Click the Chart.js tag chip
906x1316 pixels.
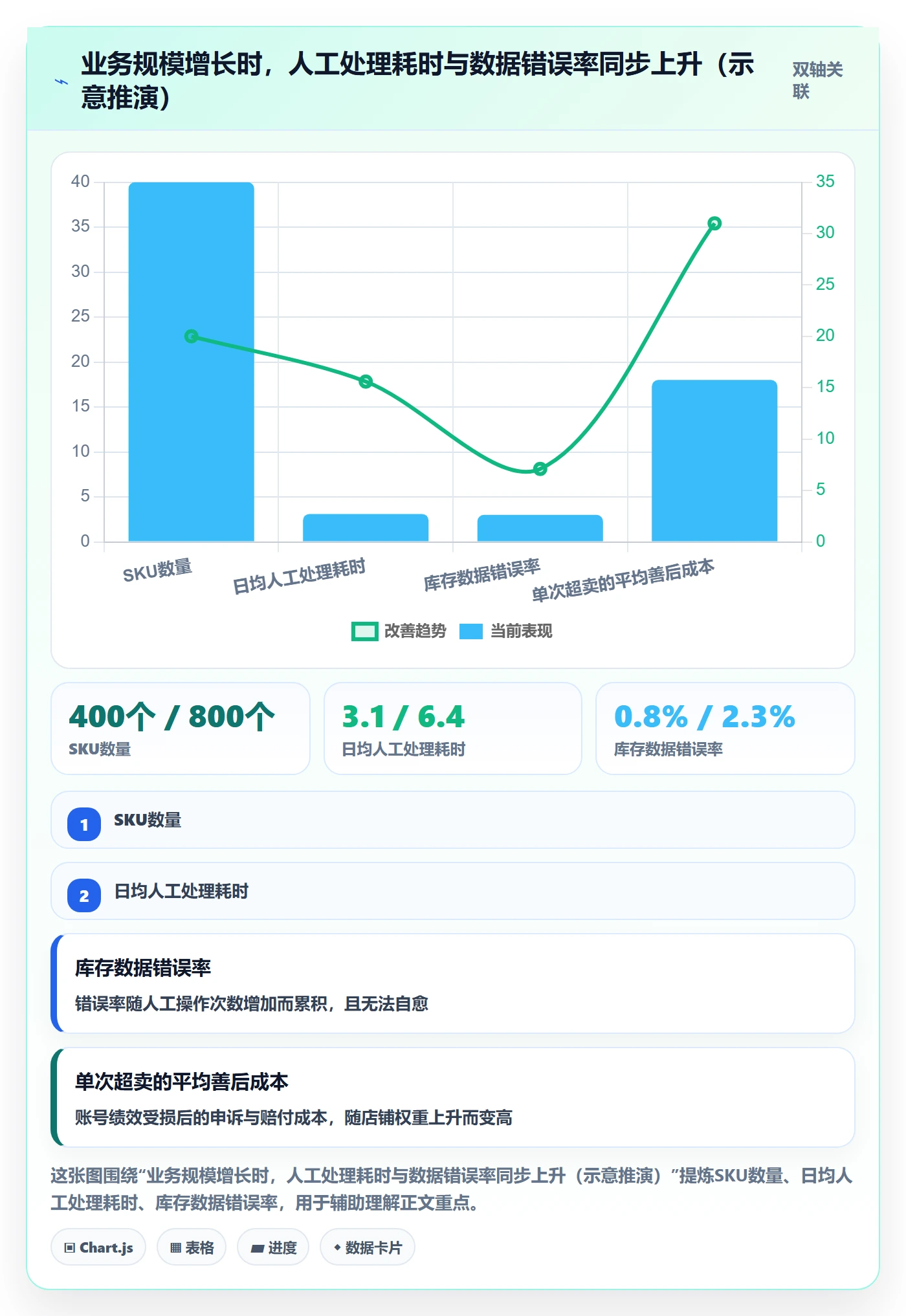(x=98, y=1247)
